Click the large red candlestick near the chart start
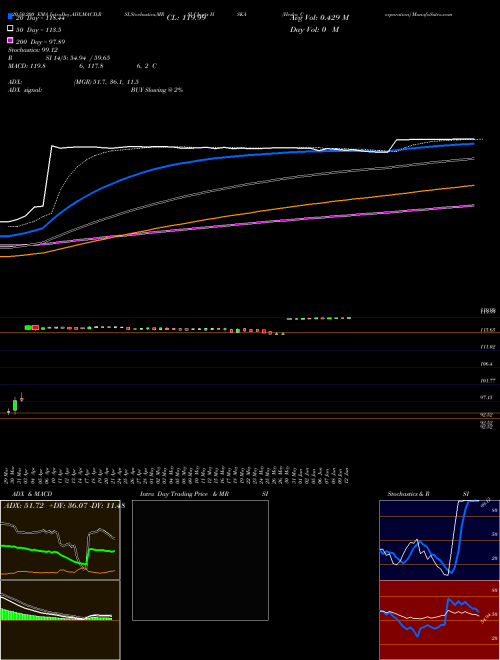The image size is (500, 660). click(35, 327)
